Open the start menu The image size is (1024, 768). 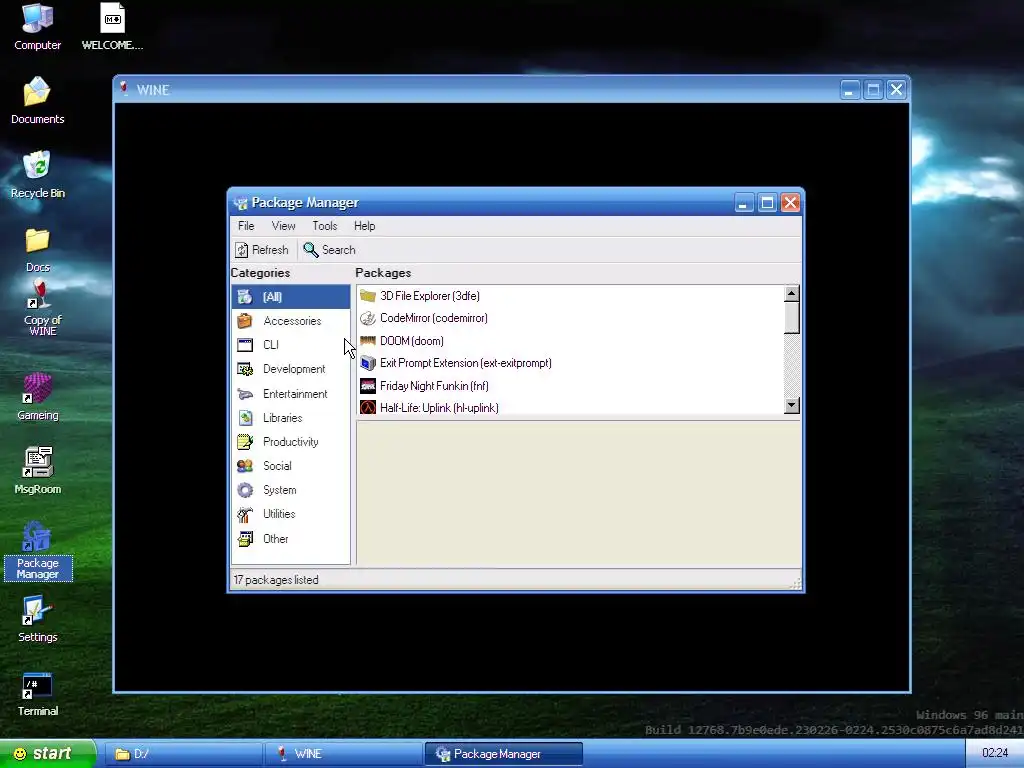click(47, 754)
